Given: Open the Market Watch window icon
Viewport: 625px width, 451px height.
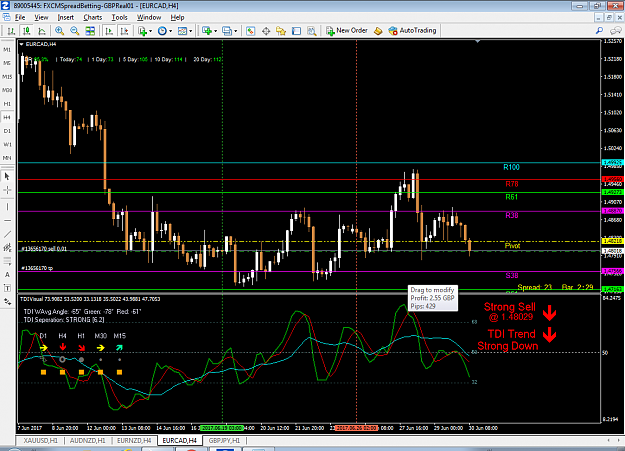Looking at the screenshot, I should (x=250, y=31).
